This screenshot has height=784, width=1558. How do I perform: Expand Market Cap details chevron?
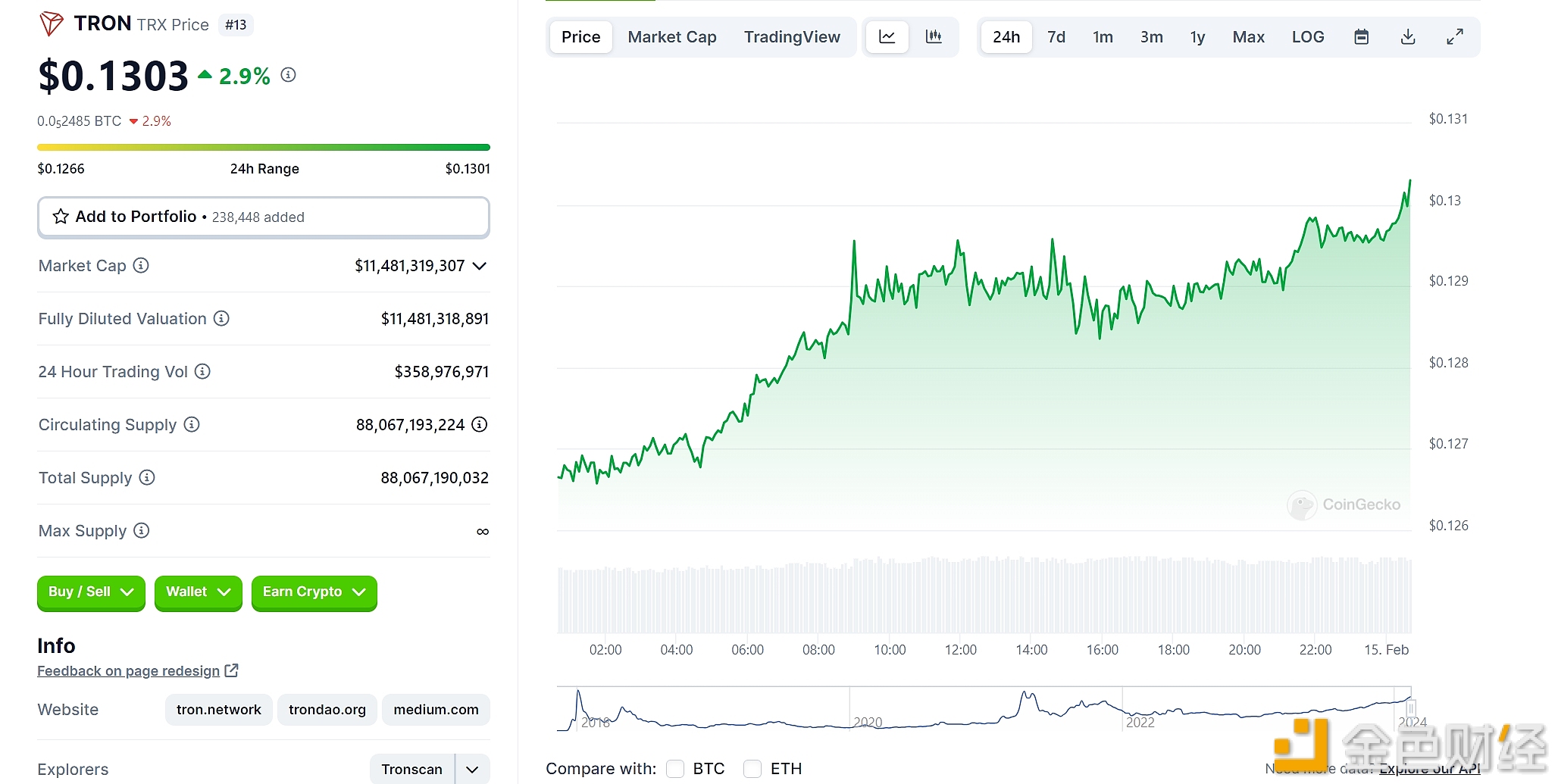point(479,266)
